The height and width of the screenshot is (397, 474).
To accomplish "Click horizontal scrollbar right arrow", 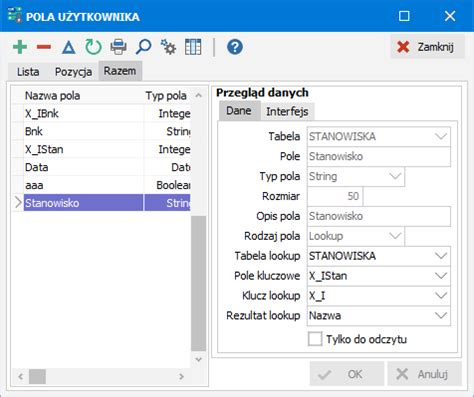I will pos(181,377).
